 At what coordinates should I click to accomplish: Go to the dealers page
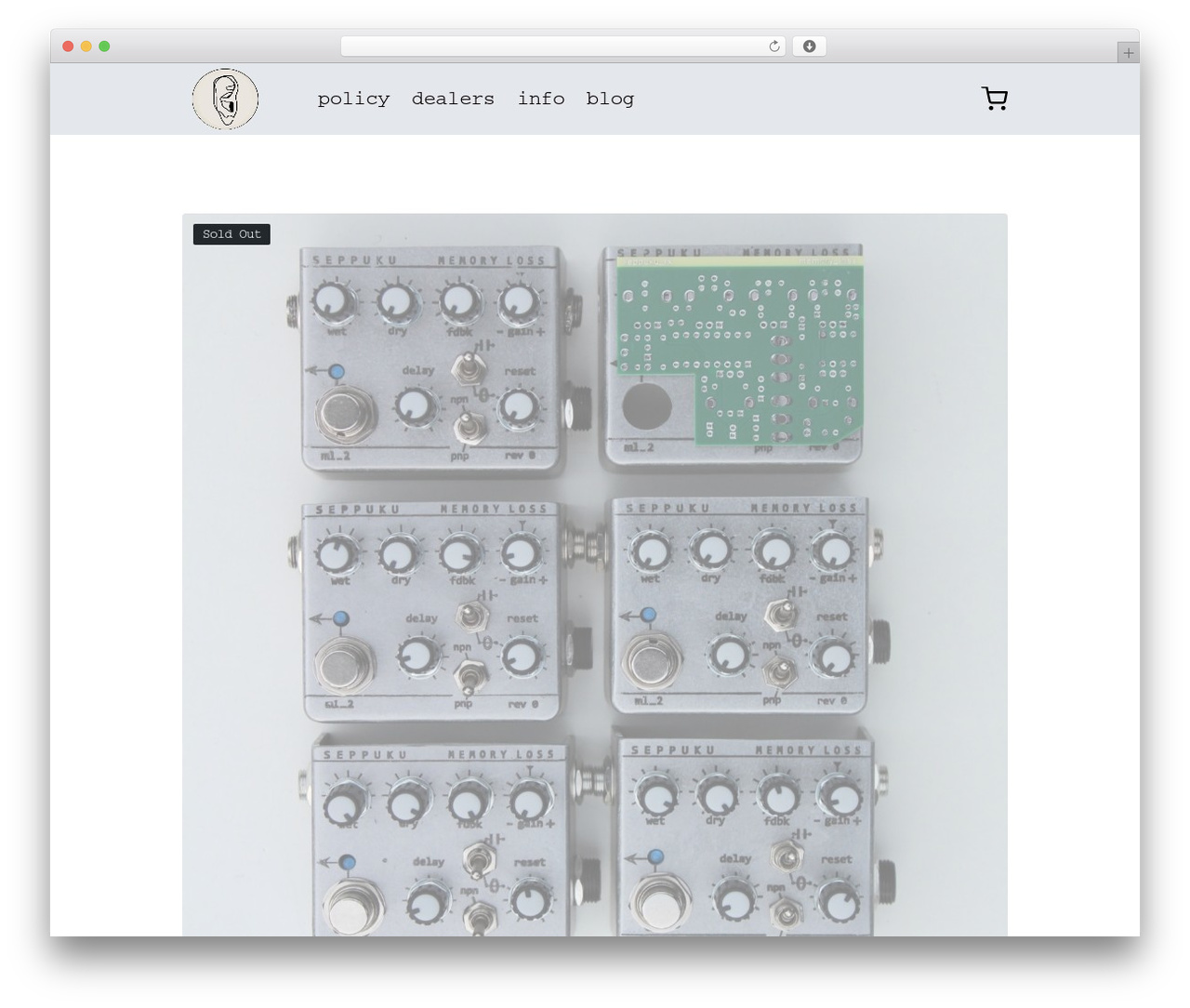coord(453,99)
